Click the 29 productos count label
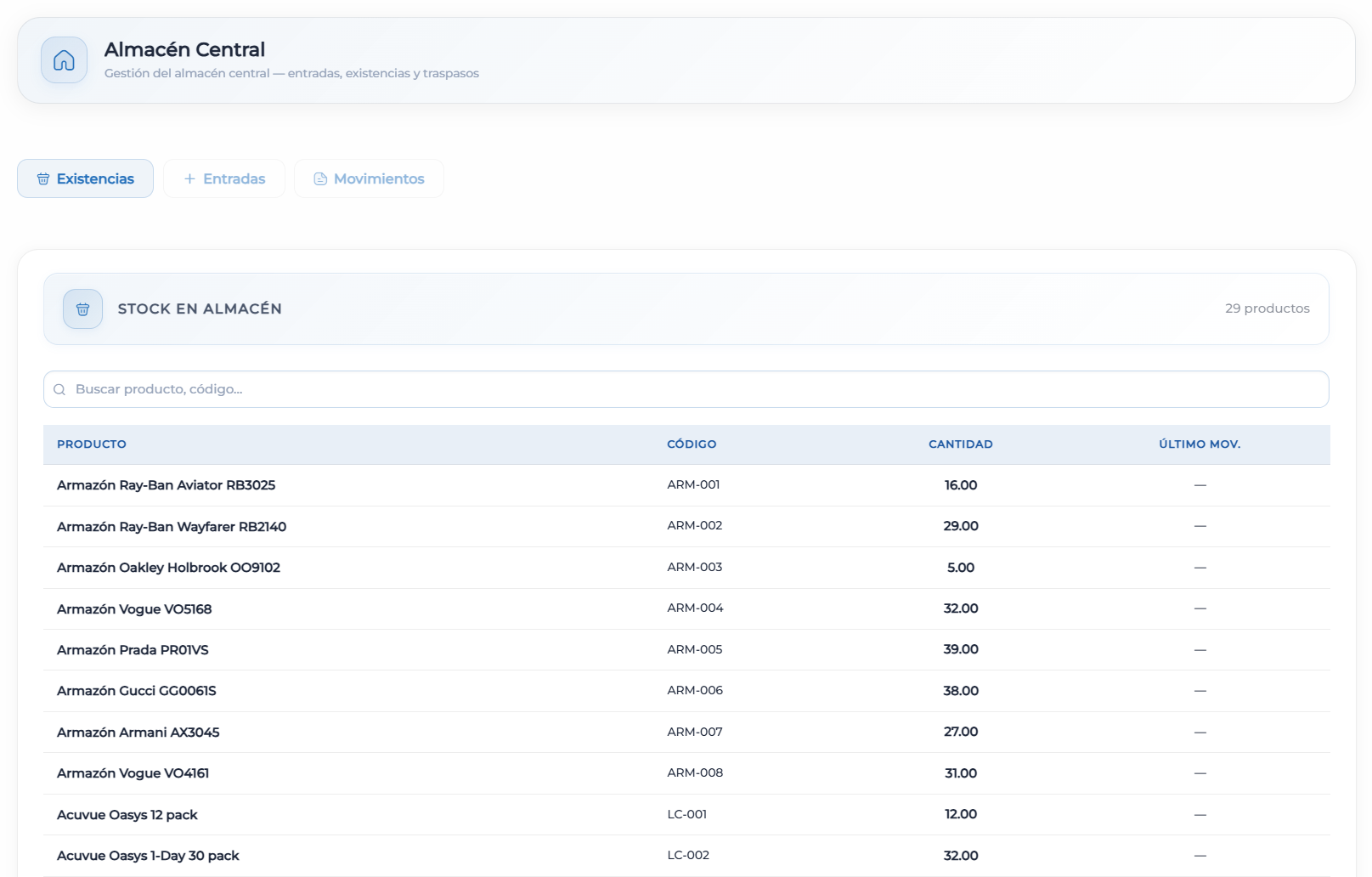Image resolution: width=1372 pixels, height=877 pixels. click(x=1267, y=308)
